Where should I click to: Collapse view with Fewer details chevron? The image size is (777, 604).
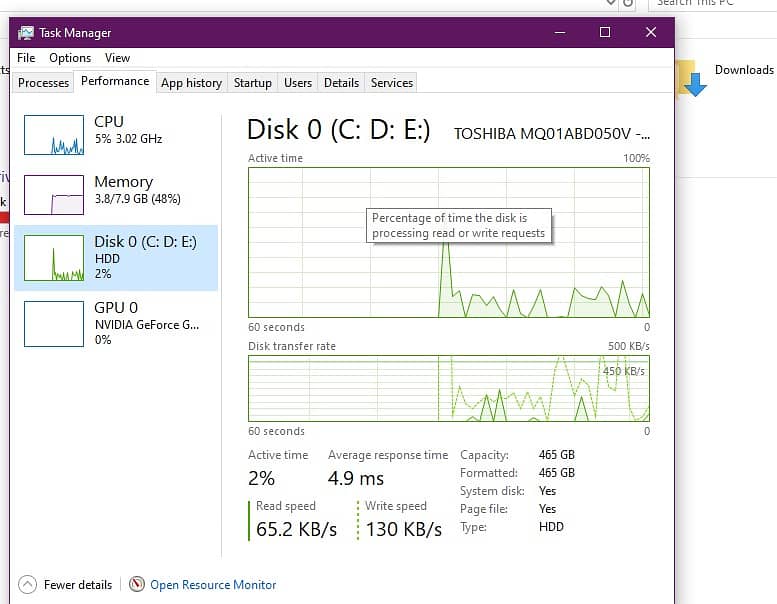click(28, 585)
